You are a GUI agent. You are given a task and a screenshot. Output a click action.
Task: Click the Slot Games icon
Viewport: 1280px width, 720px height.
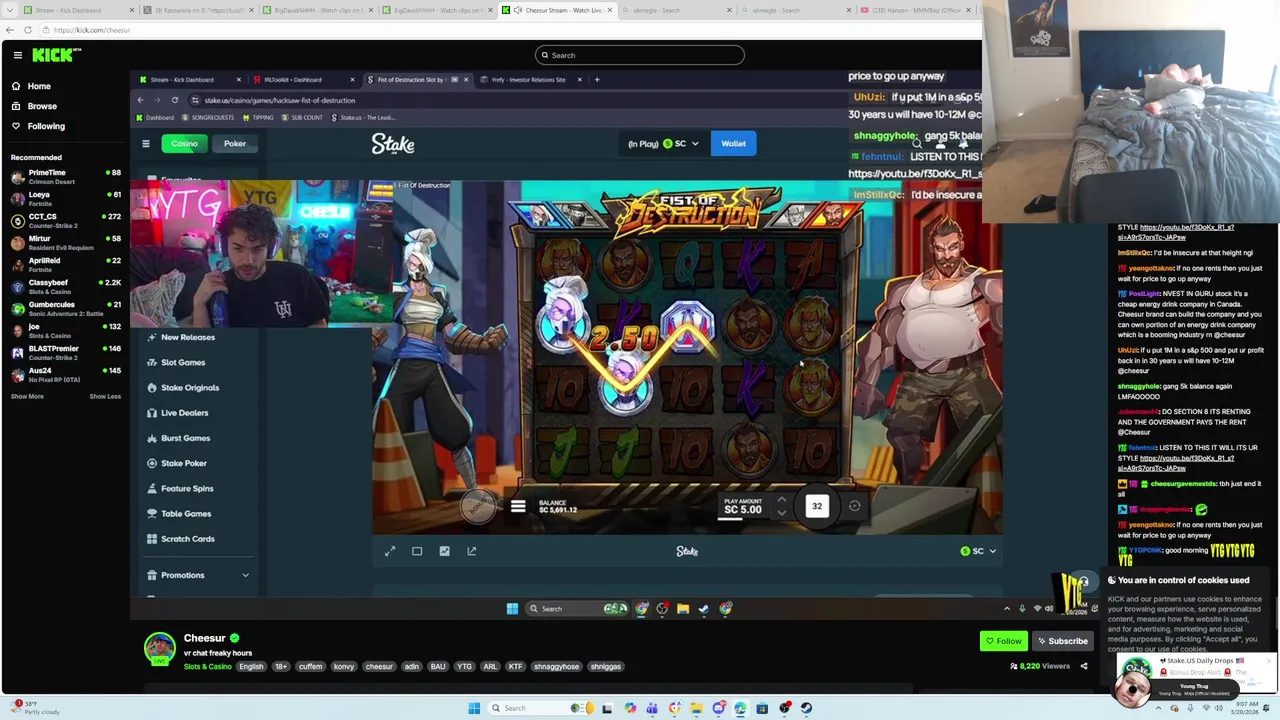[152, 362]
